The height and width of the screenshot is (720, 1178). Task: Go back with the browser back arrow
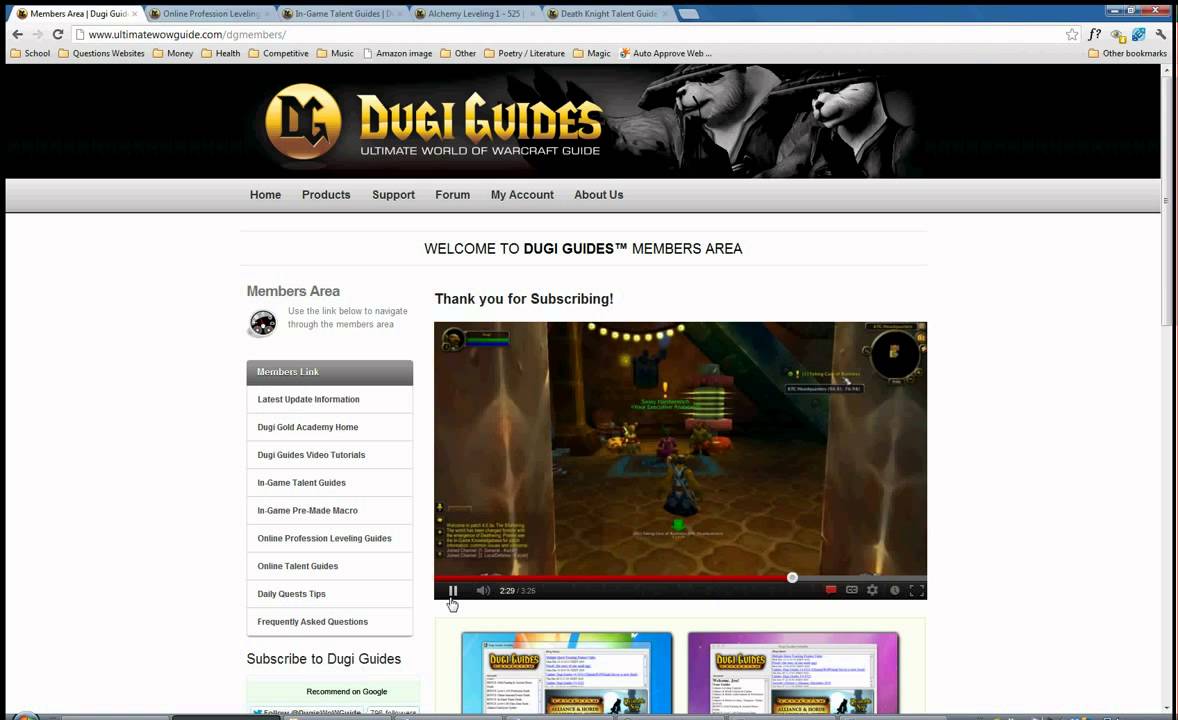click(17, 35)
